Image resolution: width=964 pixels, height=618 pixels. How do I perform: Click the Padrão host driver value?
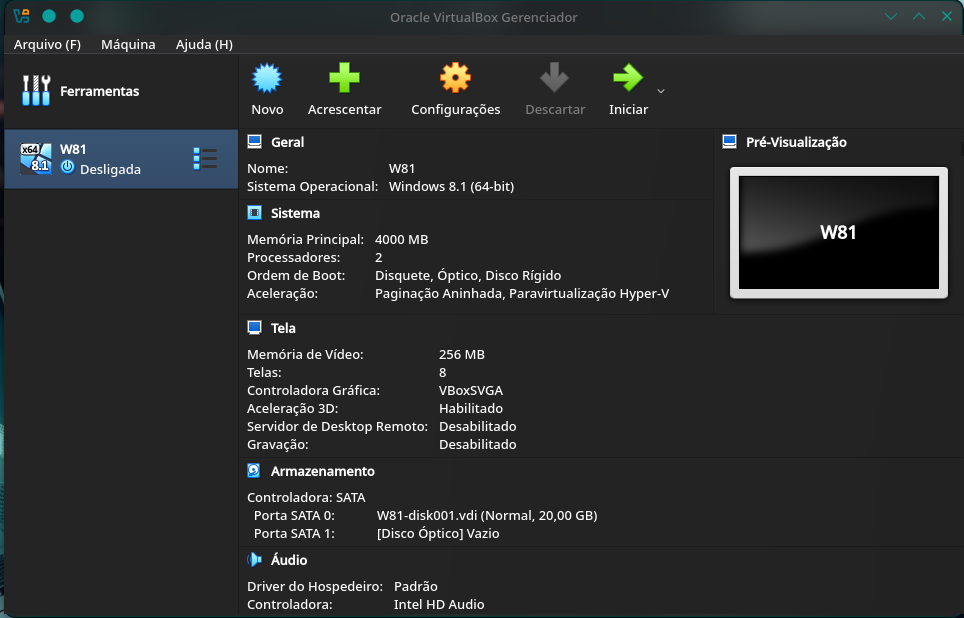(416, 587)
